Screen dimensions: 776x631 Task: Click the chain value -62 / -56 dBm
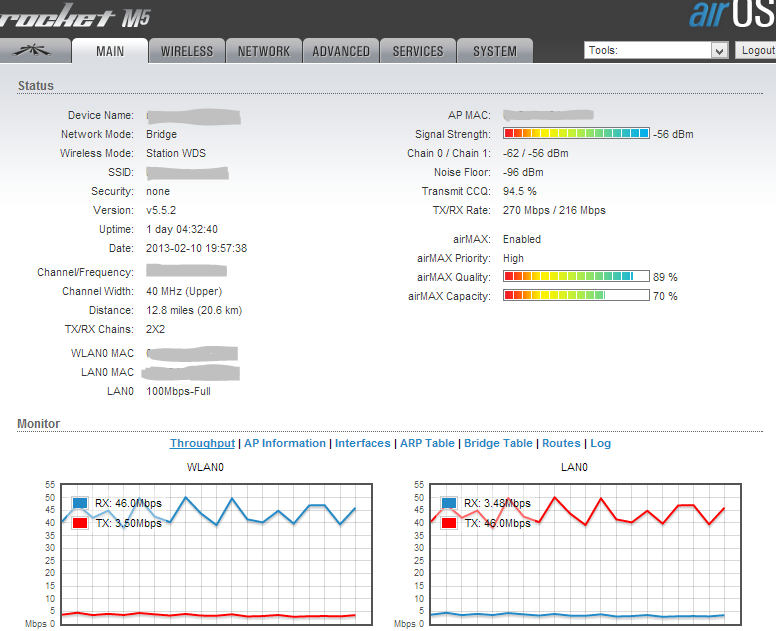[535, 153]
